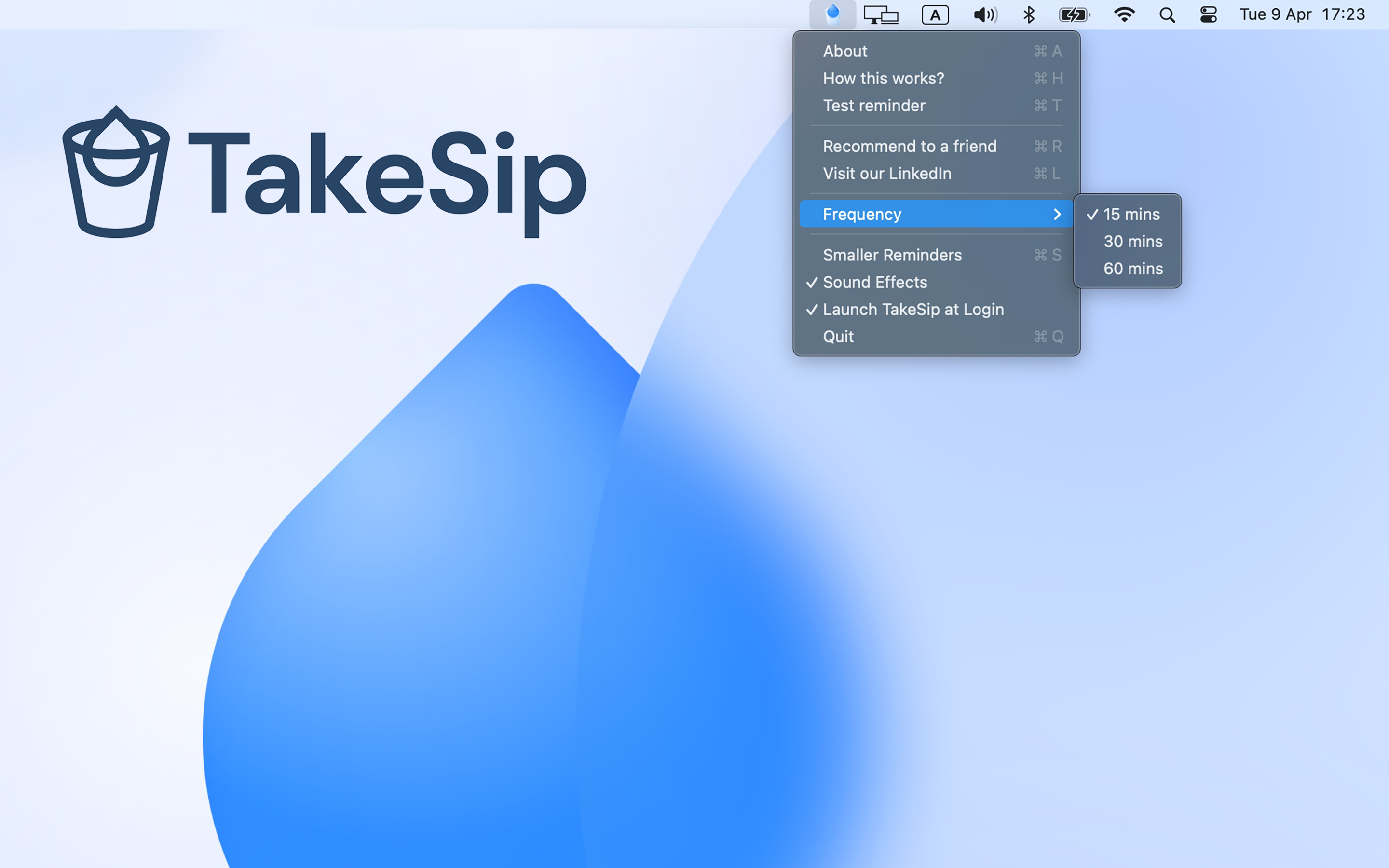
Task: Select the 60 mins frequency
Action: pyautogui.click(x=1127, y=269)
